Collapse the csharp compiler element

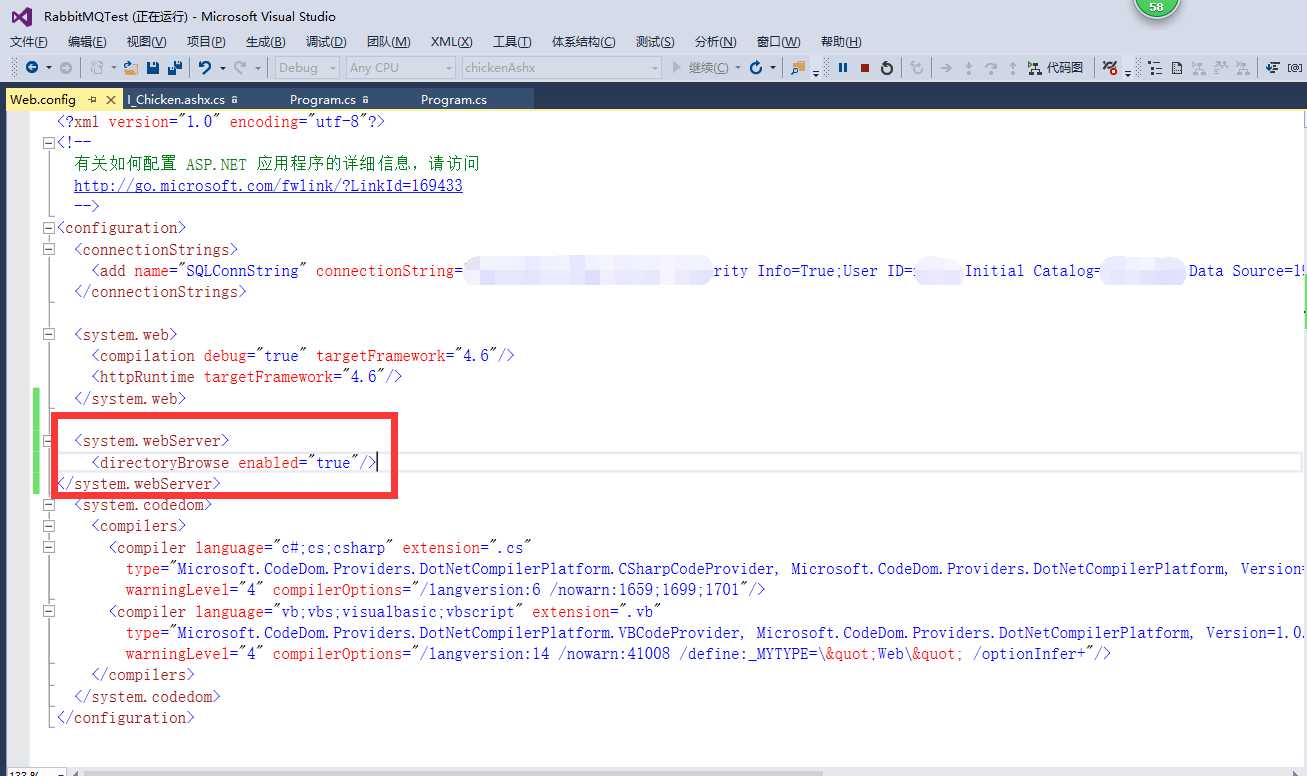click(49, 548)
